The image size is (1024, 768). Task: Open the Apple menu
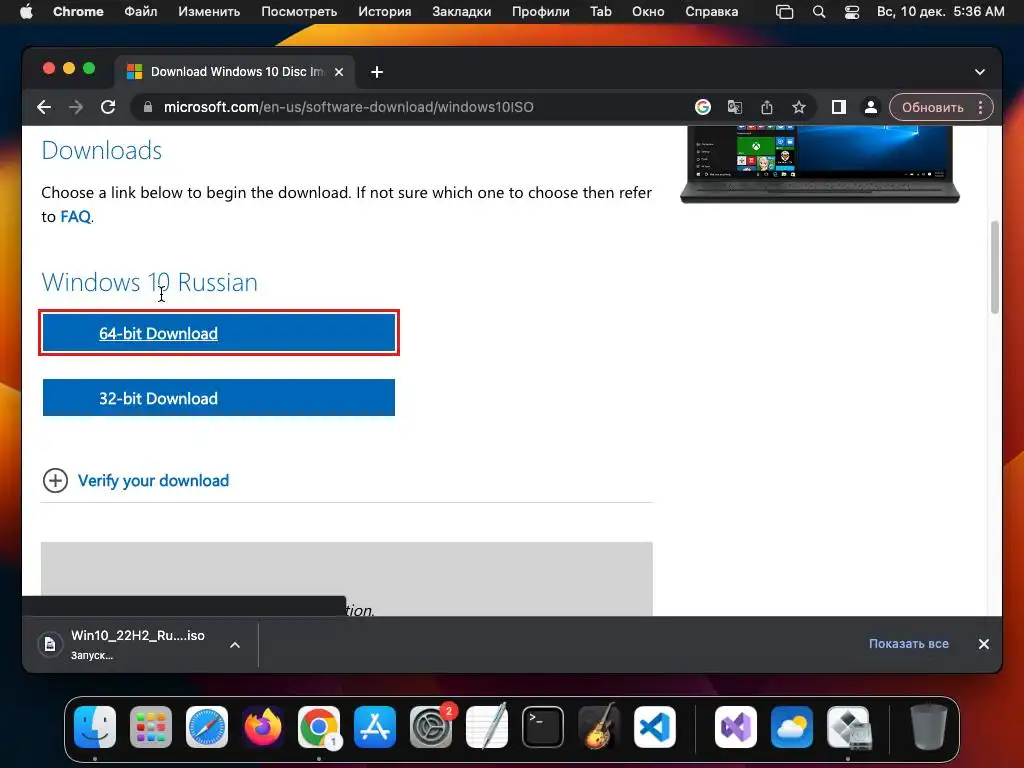coord(26,12)
